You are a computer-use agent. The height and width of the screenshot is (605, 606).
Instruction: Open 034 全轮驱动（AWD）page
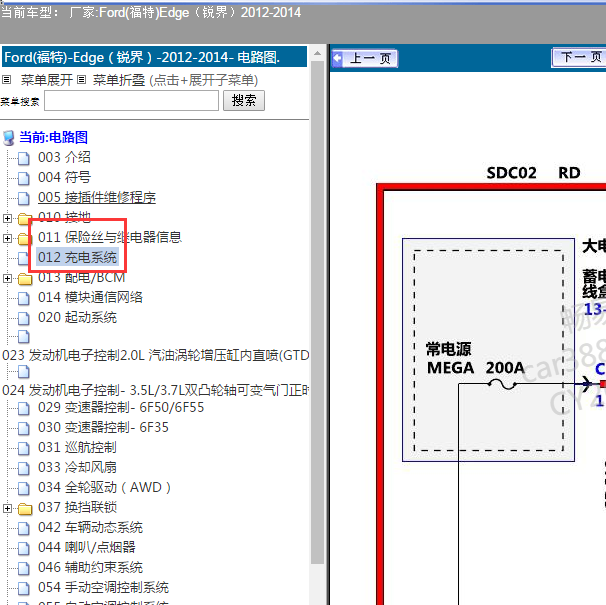(x=104, y=487)
